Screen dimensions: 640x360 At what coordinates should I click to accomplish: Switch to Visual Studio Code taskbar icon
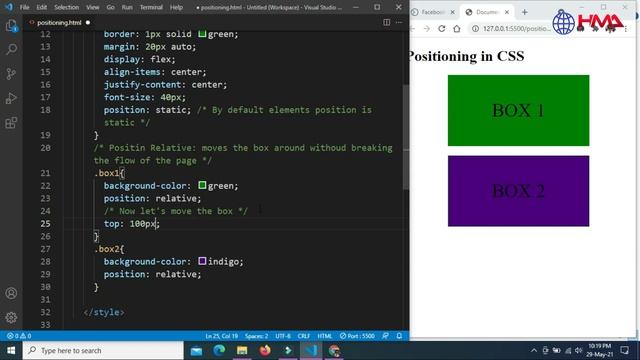pyautogui.click(x=311, y=351)
